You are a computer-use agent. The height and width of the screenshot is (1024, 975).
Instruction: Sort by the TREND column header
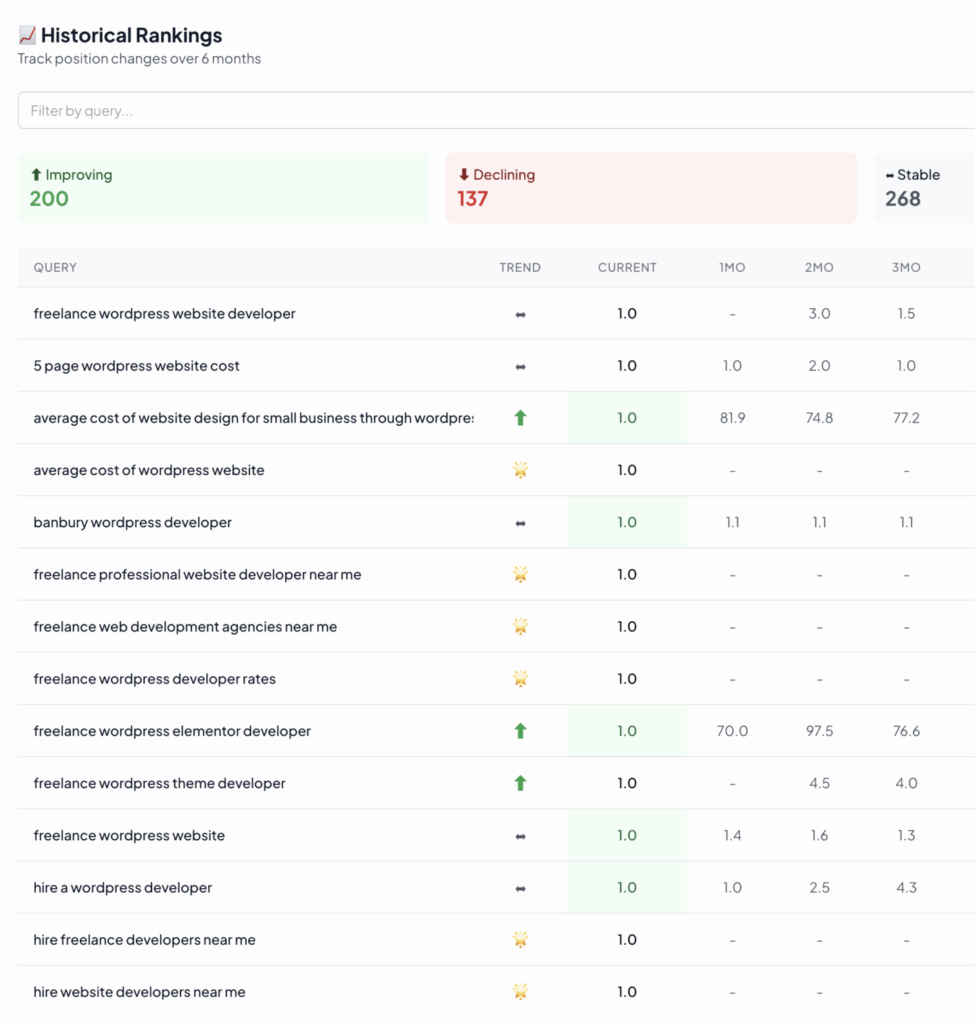520,267
